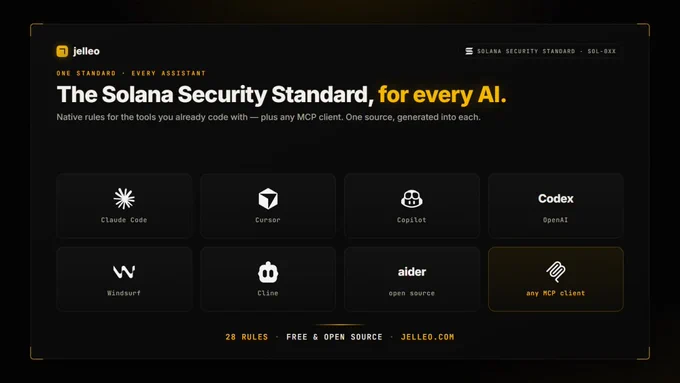Select the aider open source card
This screenshot has width=680, height=383.
[x=412, y=279]
